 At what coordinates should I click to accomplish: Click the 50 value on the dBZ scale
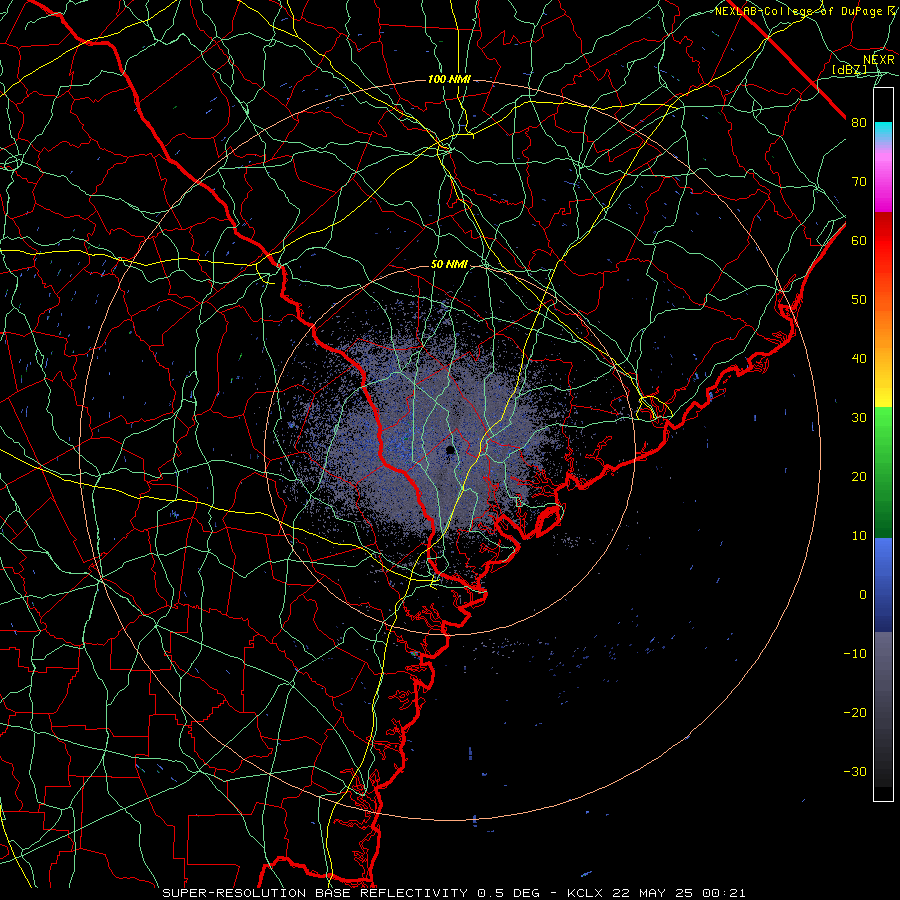coord(859,300)
